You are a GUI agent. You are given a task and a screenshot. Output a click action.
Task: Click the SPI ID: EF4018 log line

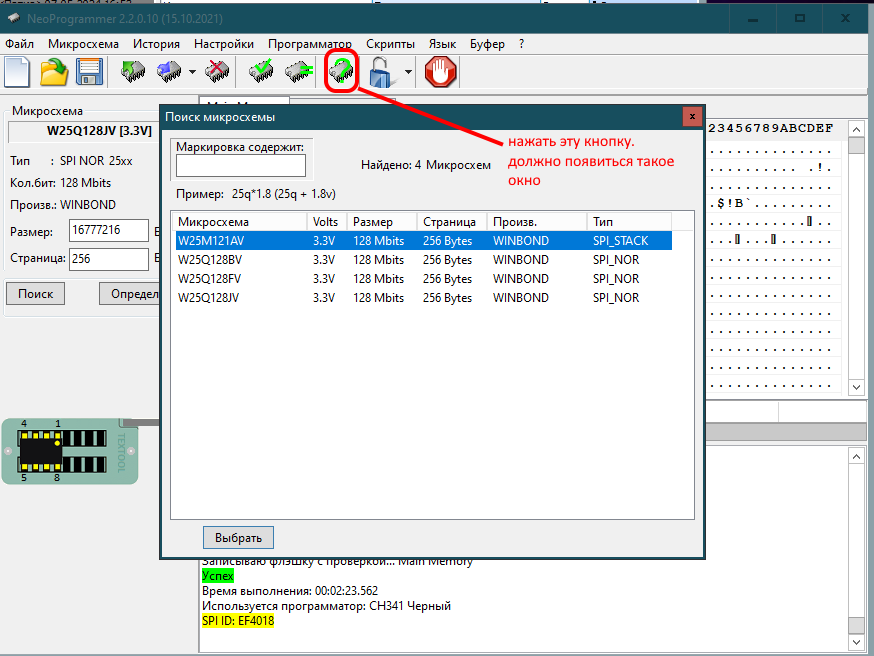click(x=238, y=621)
